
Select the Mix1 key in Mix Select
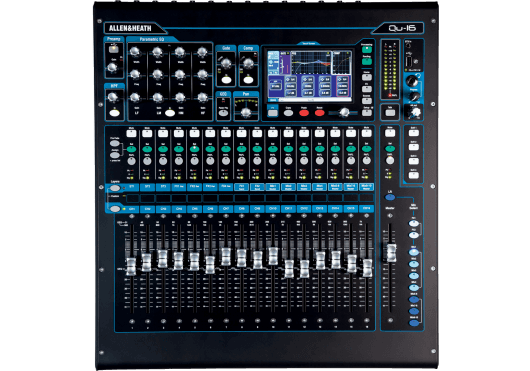(x=414, y=252)
